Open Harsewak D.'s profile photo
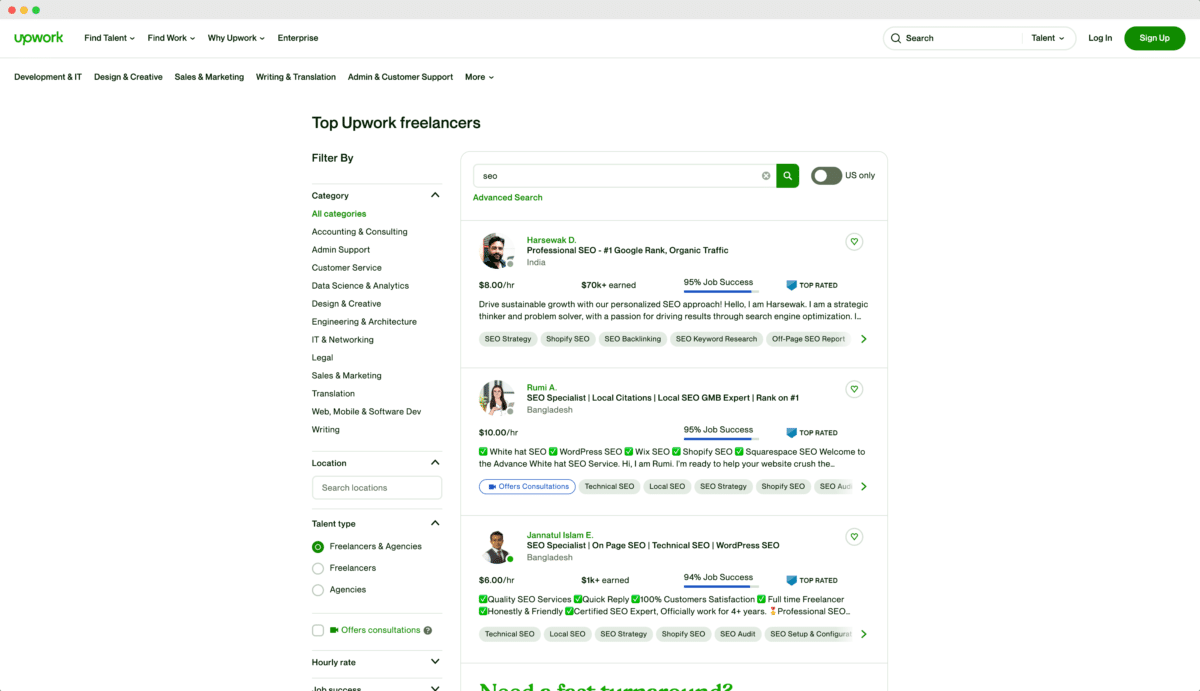The width and height of the screenshot is (1200, 691). [x=496, y=251]
